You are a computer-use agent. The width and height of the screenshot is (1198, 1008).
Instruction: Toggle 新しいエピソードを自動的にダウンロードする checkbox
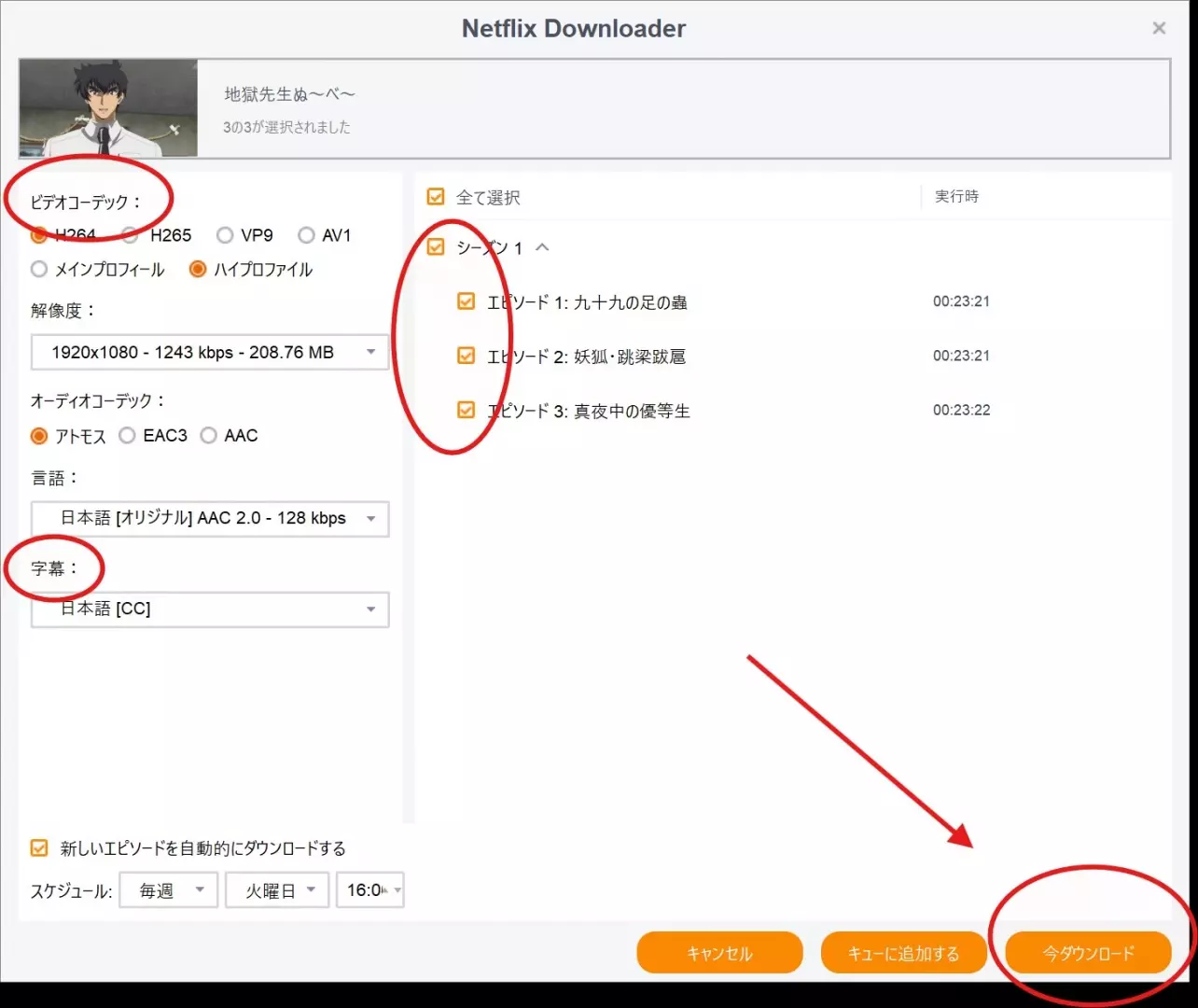(39, 848)
